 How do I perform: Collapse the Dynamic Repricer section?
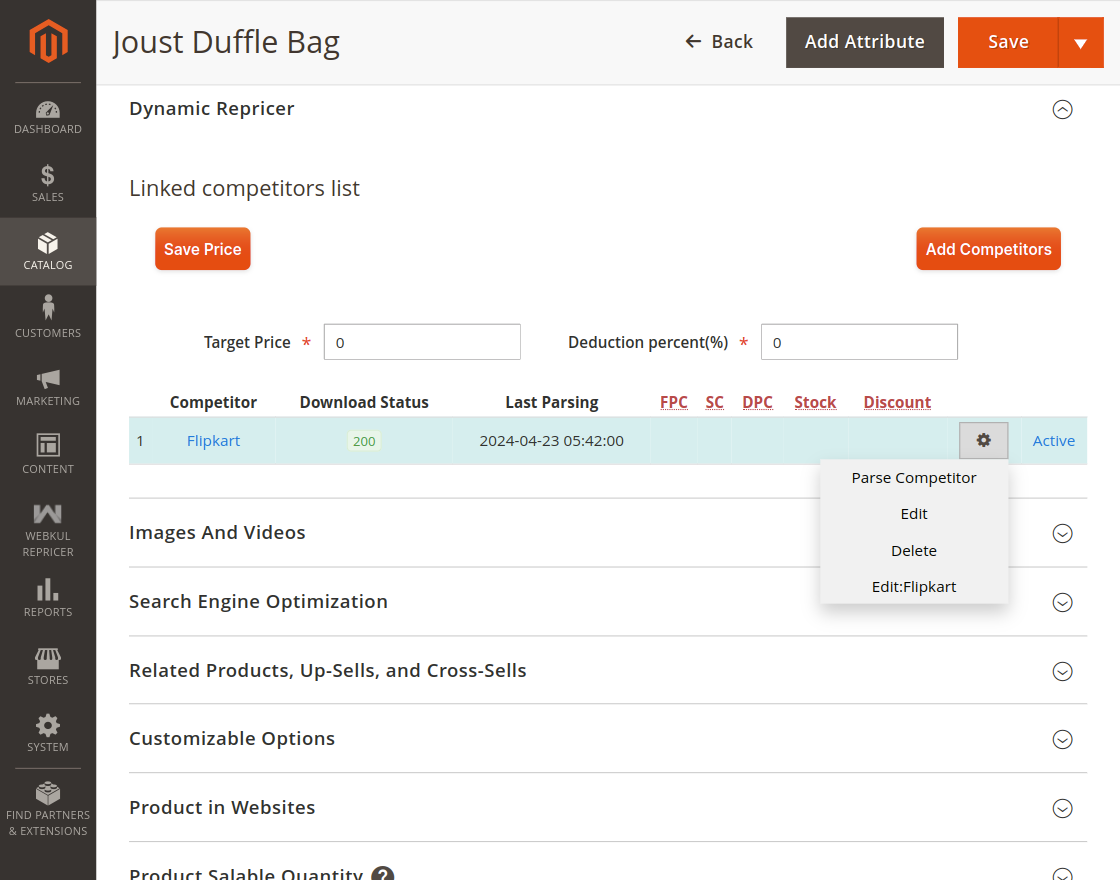click(x=1063, y=109)
